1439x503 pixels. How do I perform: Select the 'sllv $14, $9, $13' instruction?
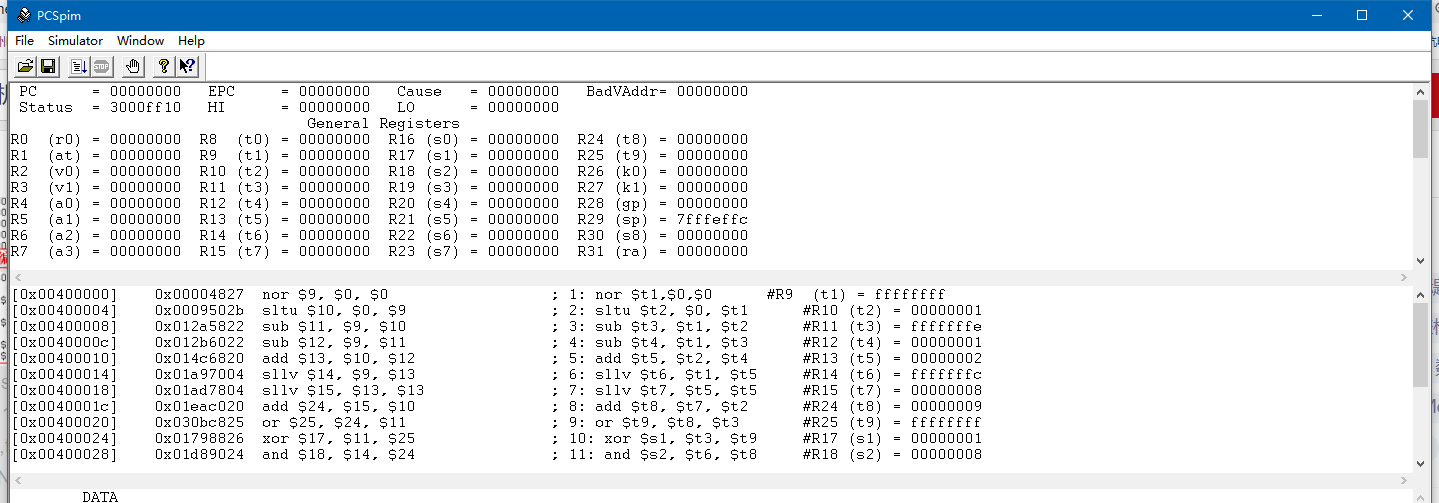coord(338,375)
